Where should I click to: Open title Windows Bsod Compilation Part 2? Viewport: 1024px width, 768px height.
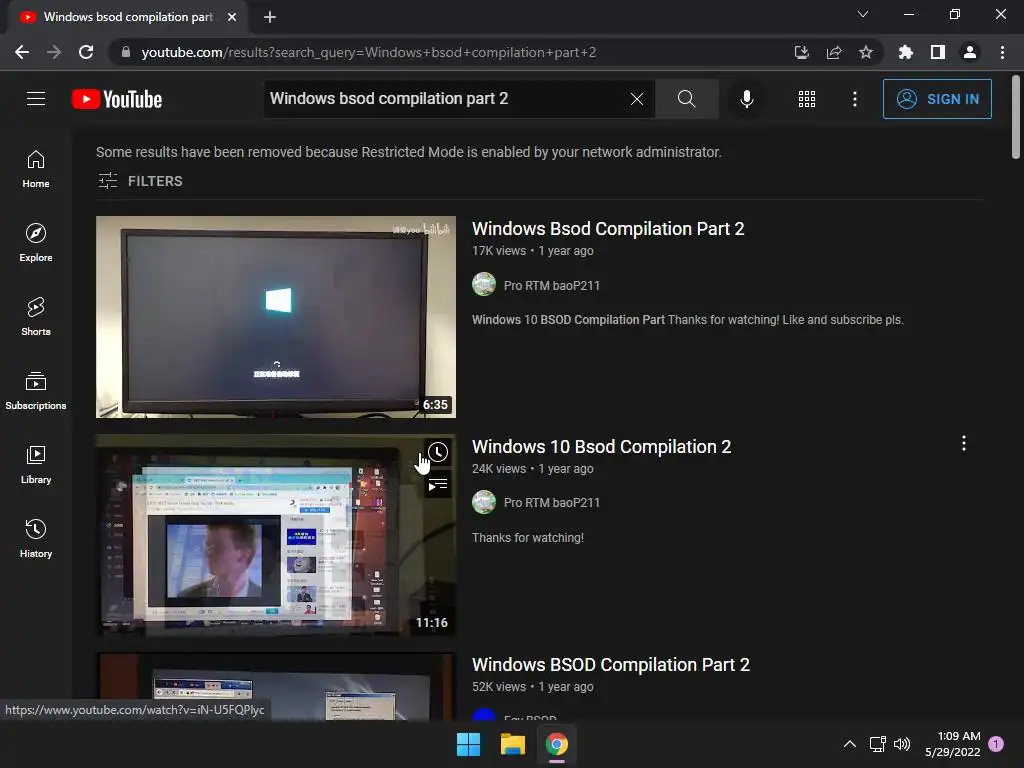coord(608,229)
